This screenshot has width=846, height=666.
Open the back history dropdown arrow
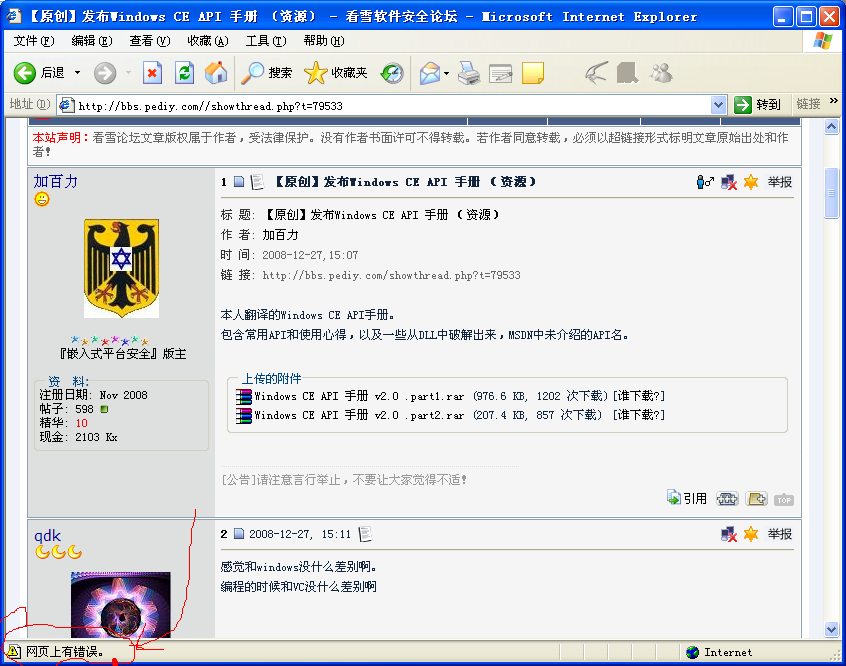pos(77,73)
